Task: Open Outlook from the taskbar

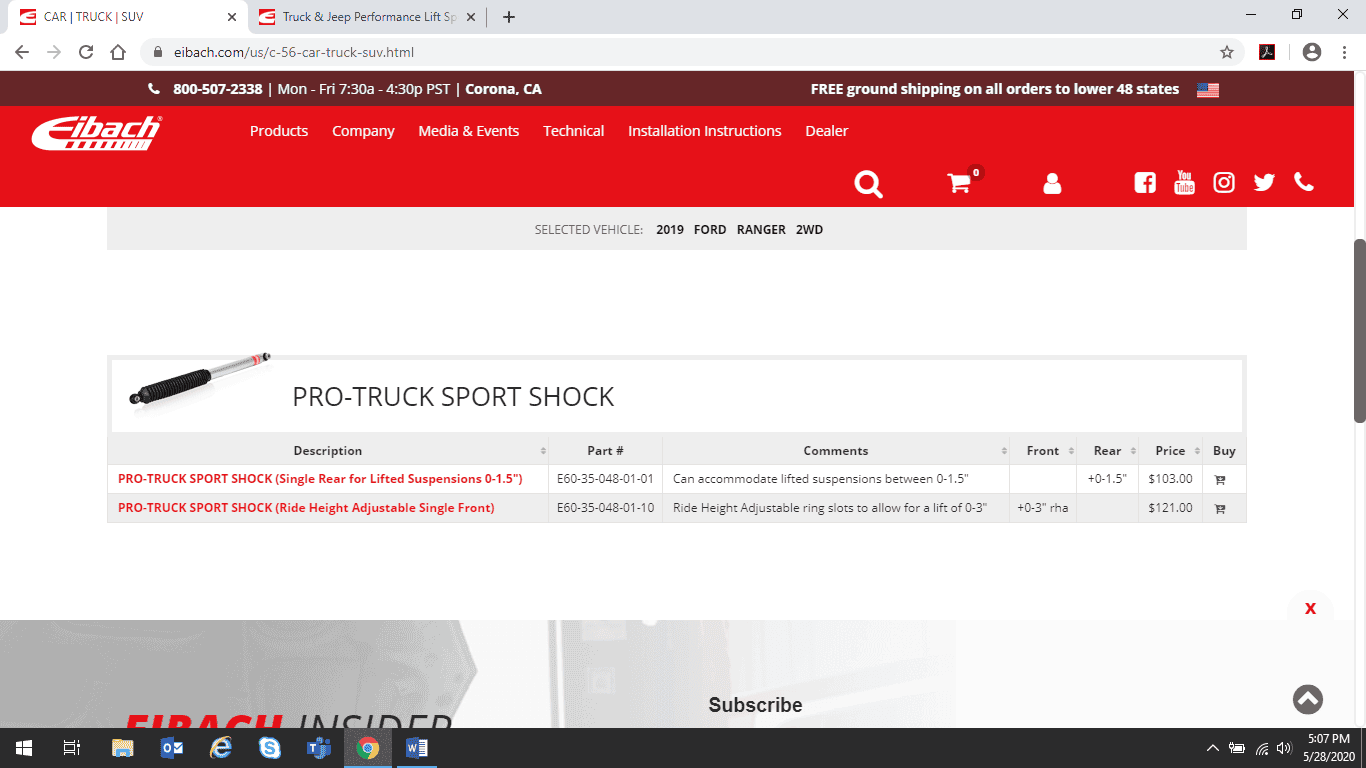Action: tap(172, 748)
